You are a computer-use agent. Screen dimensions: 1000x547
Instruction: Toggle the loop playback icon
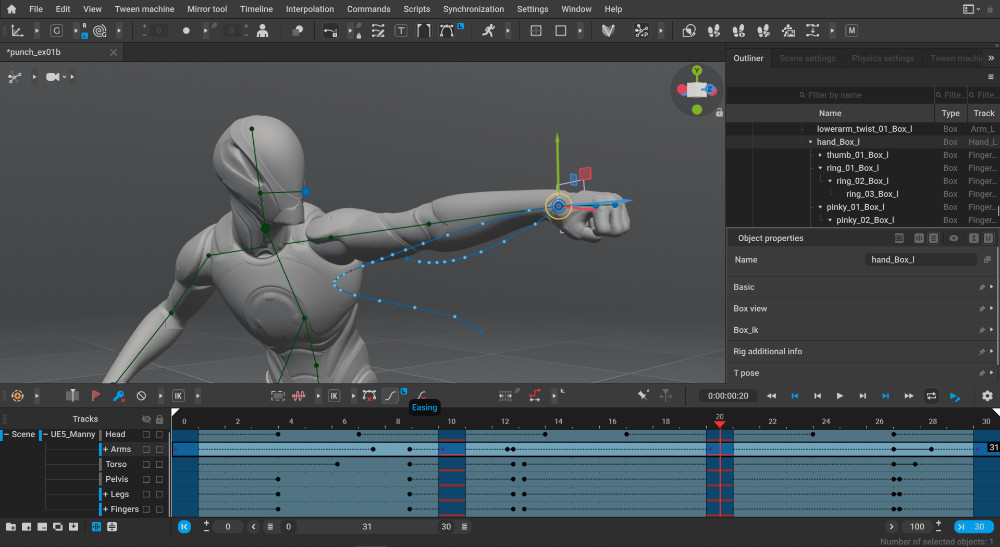pos(931,396)
